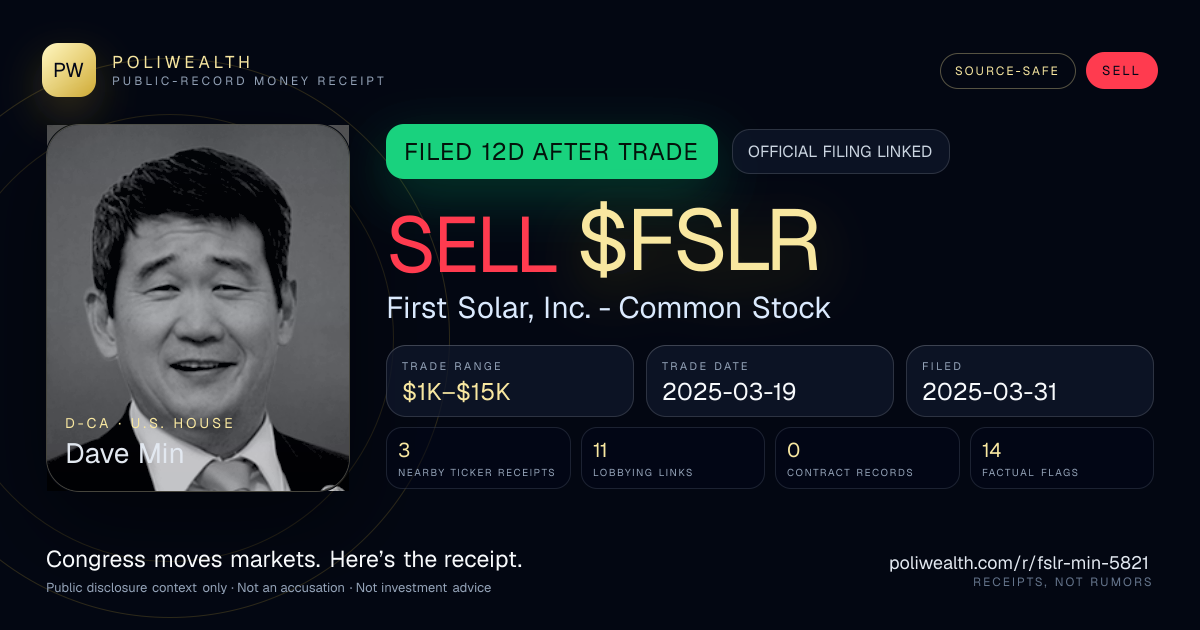This screenshot has height=630, width=1200.
Task: Click the Dave Min portrait photo
Action: [x=198, y=308]
